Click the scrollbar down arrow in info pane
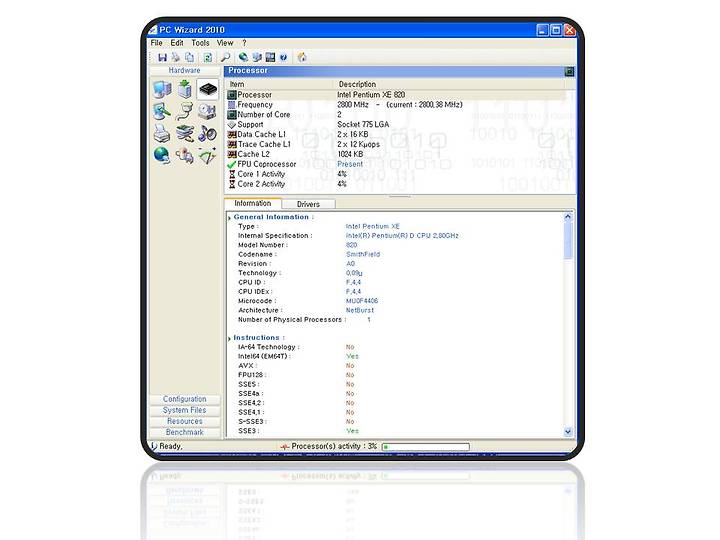 [568, 432]
